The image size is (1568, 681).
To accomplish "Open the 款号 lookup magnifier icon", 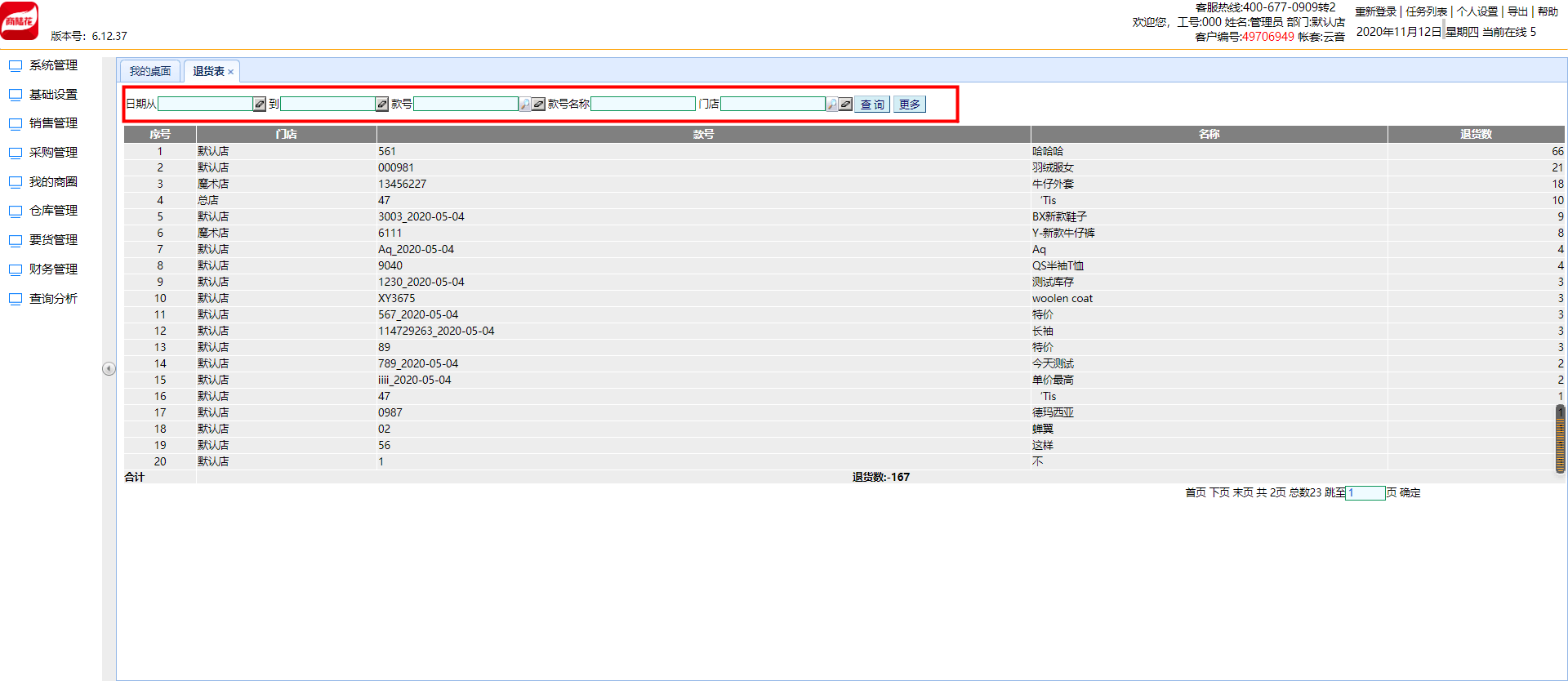I will (525, 104).
